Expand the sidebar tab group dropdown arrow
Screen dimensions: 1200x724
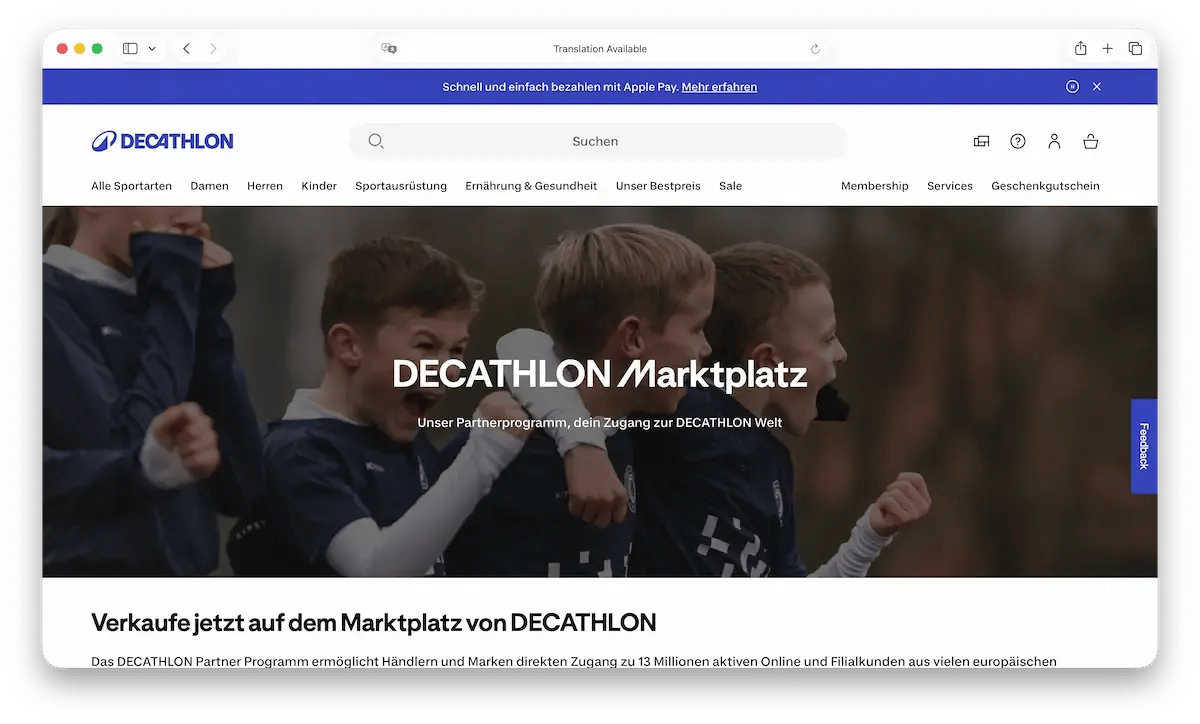[152, 48]
